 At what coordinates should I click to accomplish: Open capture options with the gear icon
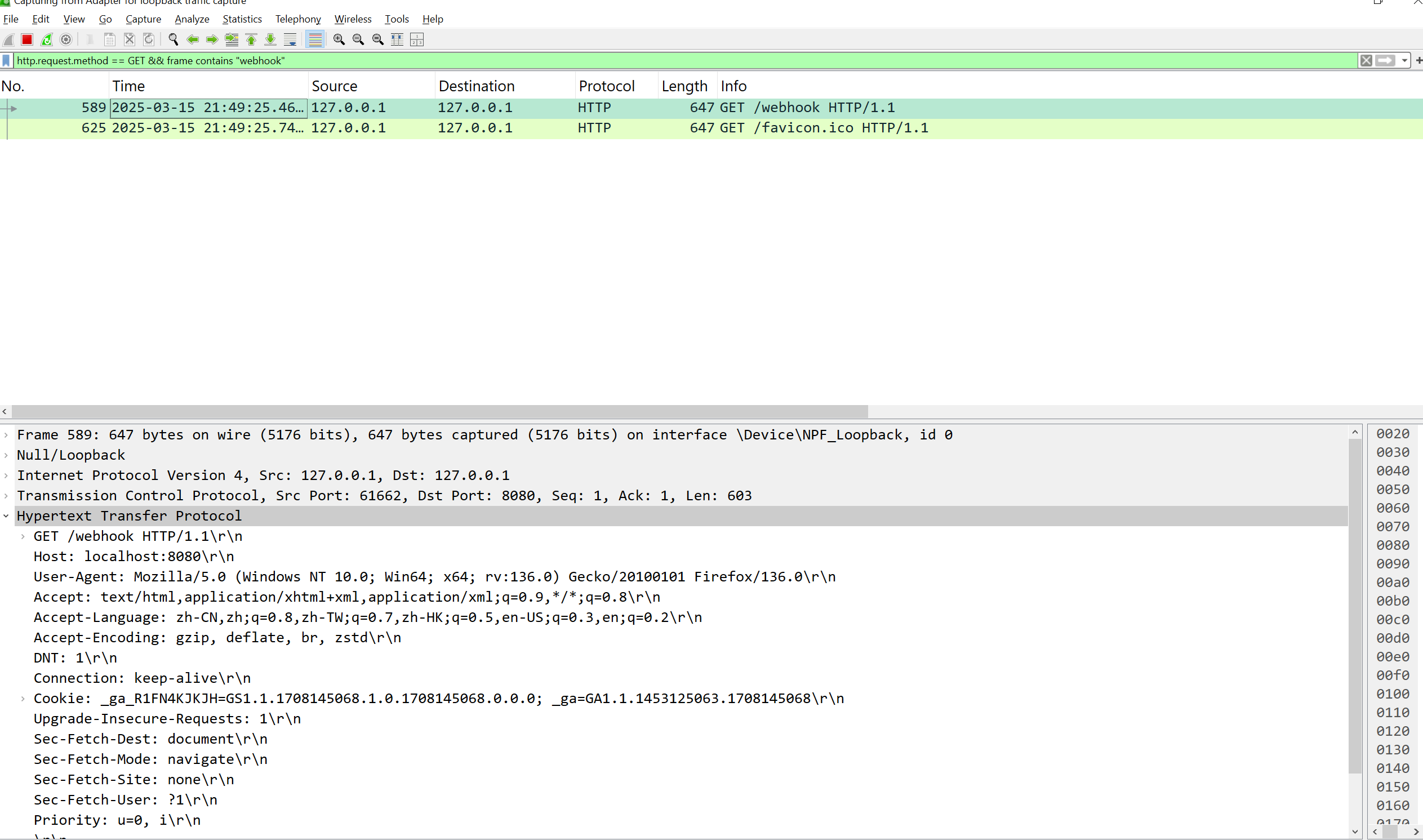click(x=66, y=39)
